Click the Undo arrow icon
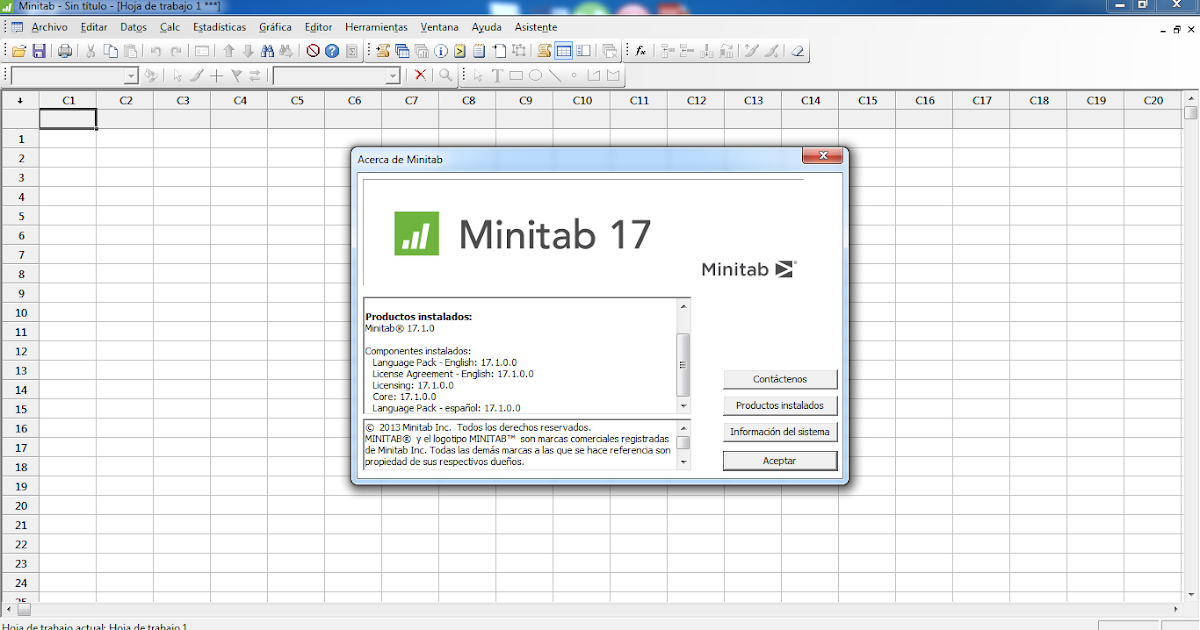 coord(156,51)
